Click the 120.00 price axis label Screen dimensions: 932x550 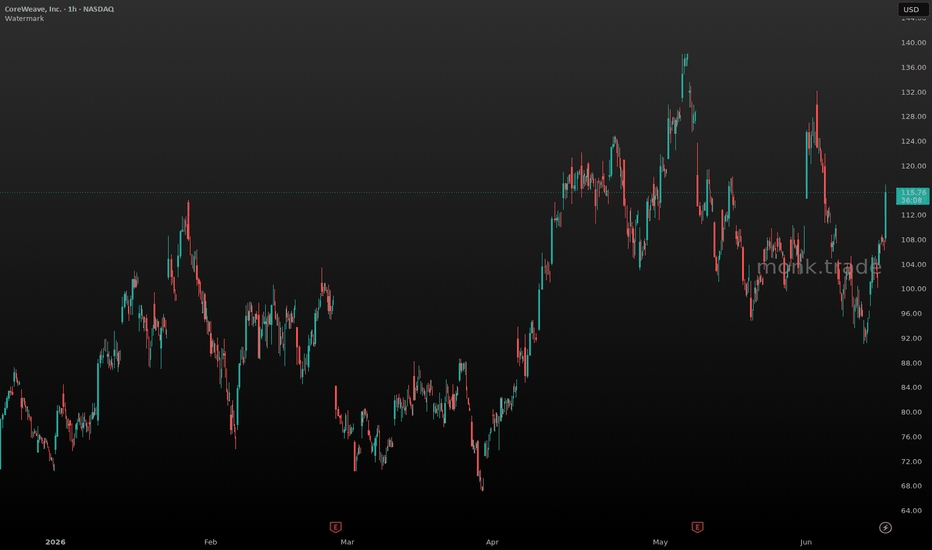point(913,166)
